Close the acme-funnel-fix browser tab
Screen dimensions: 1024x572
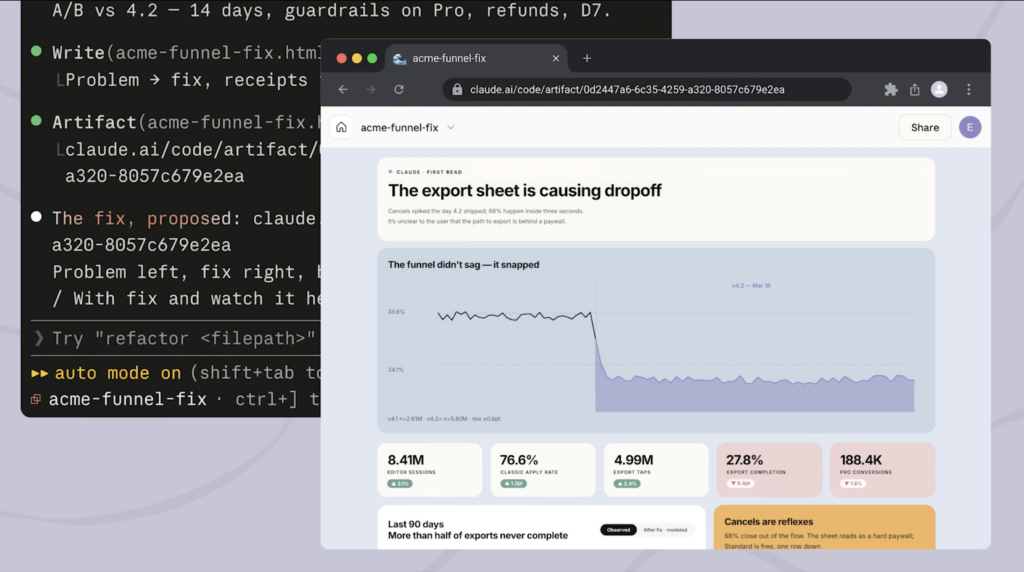(x=556, y=58)
